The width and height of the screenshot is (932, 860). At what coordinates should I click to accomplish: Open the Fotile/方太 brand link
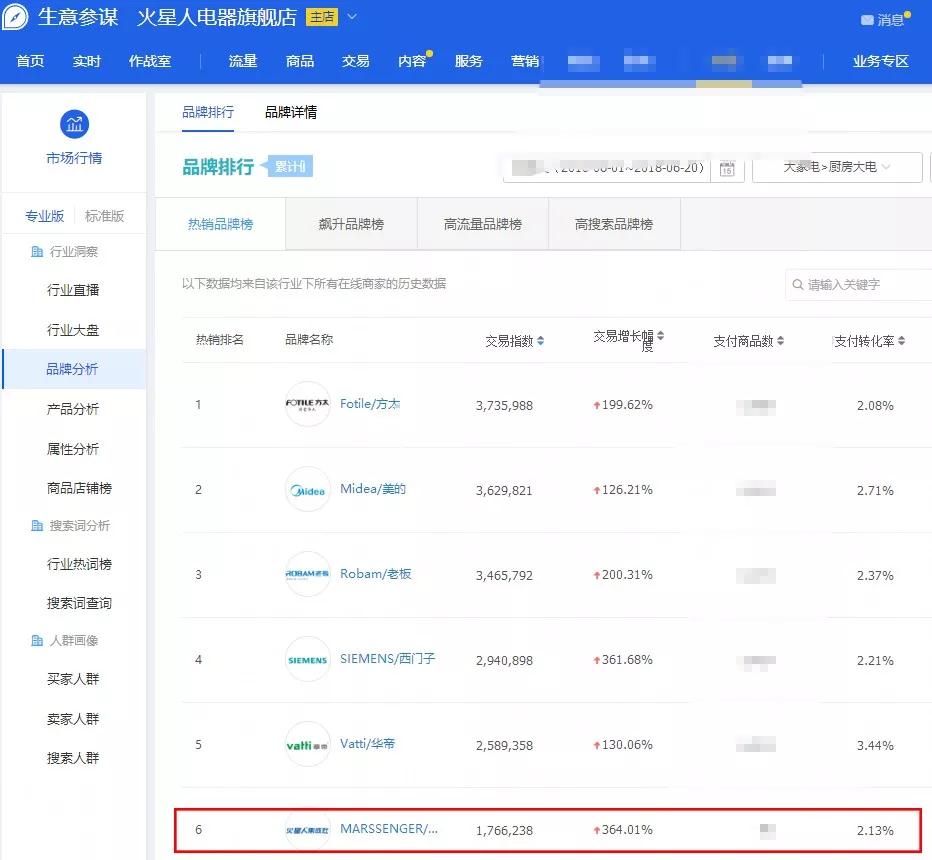click(x=370, y=404)
